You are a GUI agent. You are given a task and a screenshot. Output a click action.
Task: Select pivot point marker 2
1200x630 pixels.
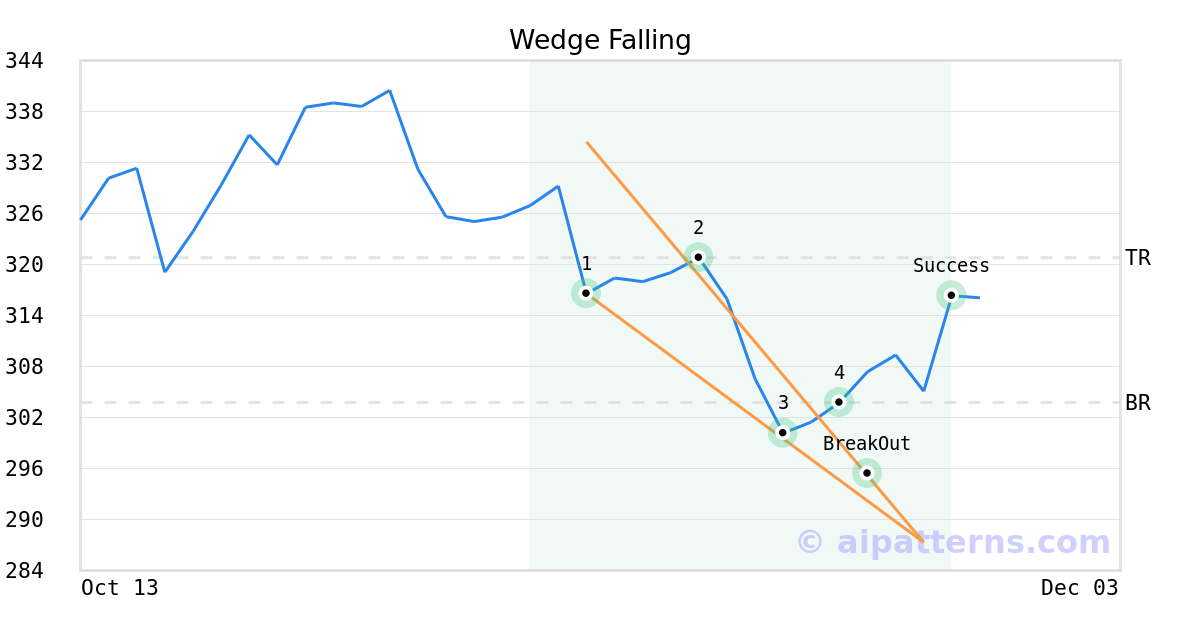click(698, 257)
